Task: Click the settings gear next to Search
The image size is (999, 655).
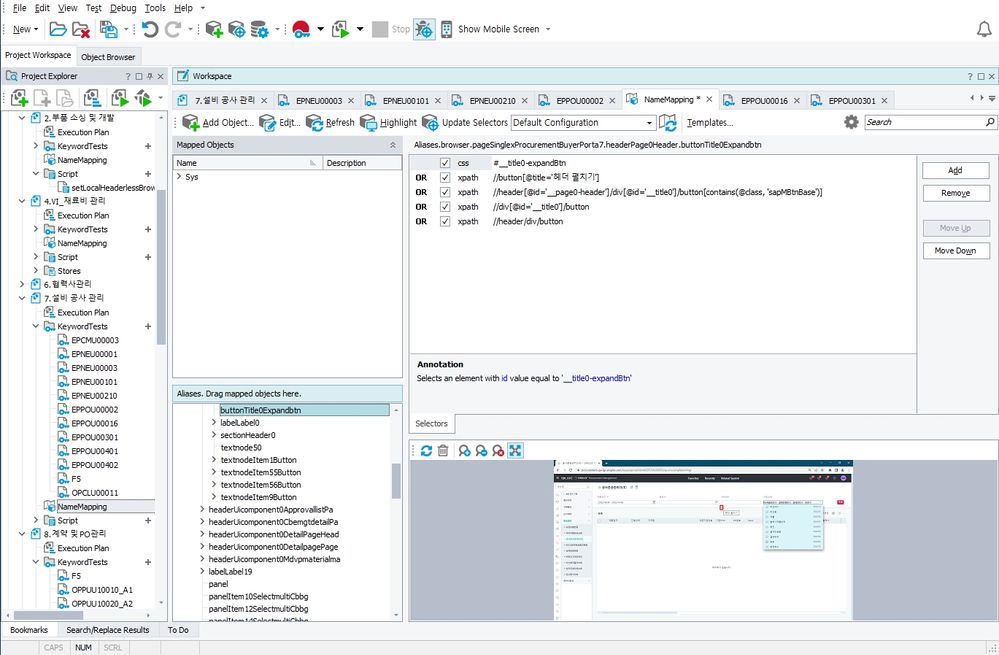Action: 851,122
